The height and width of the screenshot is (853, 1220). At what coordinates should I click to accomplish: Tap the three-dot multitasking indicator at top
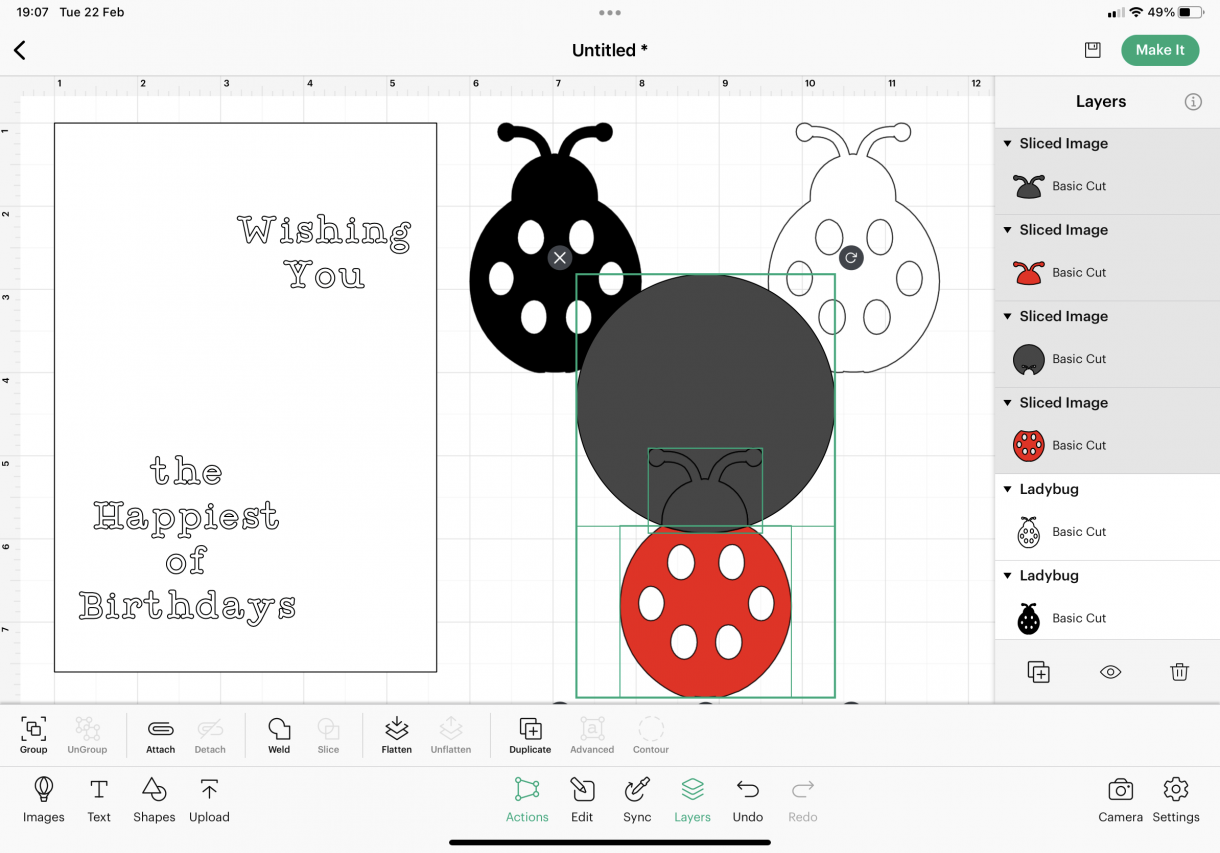tap(610, 13)
